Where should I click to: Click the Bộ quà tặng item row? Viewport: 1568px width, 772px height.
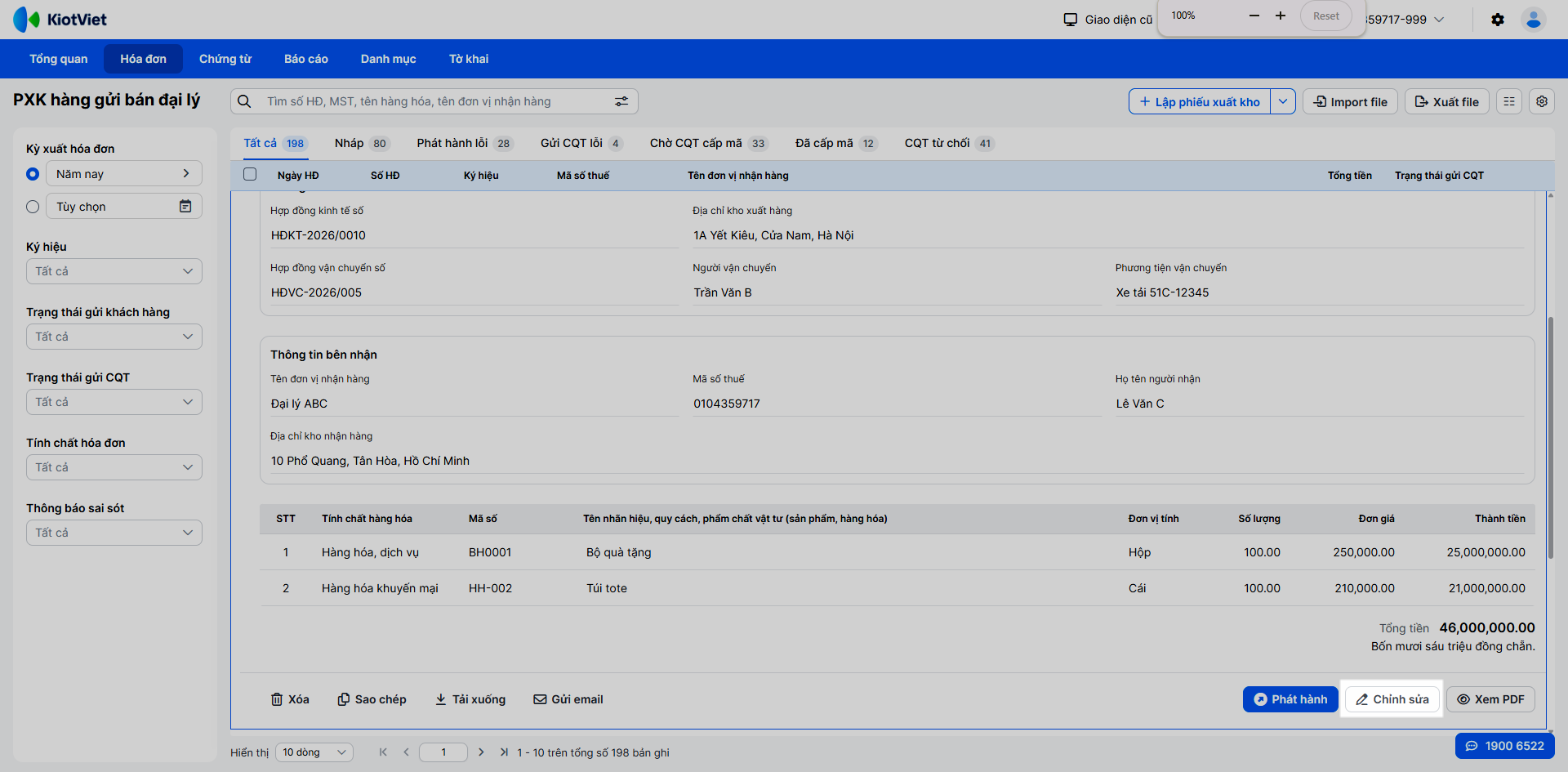click(x=898, y=552)
